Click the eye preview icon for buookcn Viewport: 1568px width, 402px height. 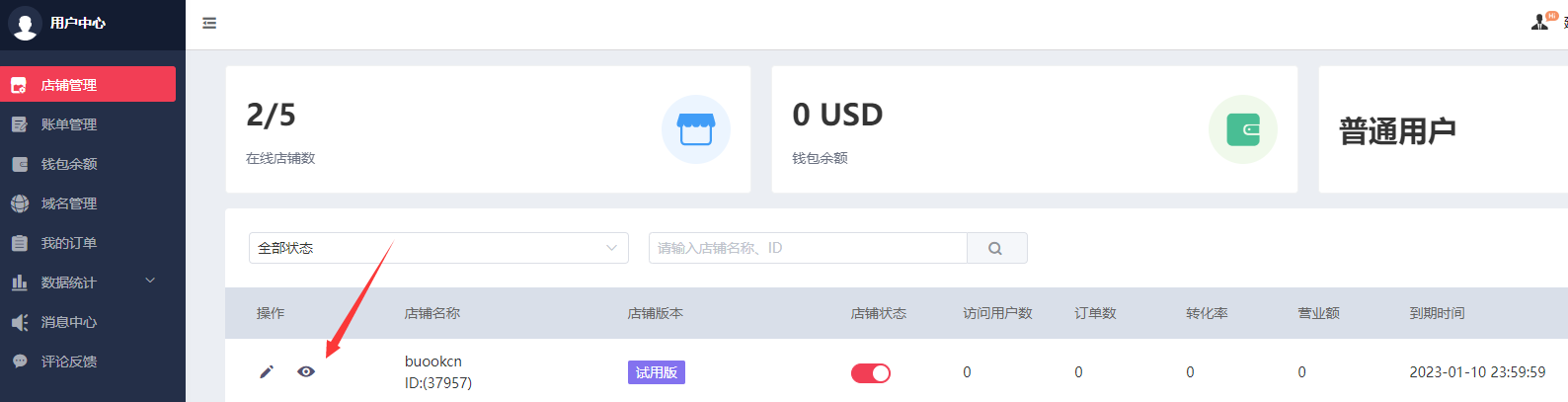pos(306,371)
